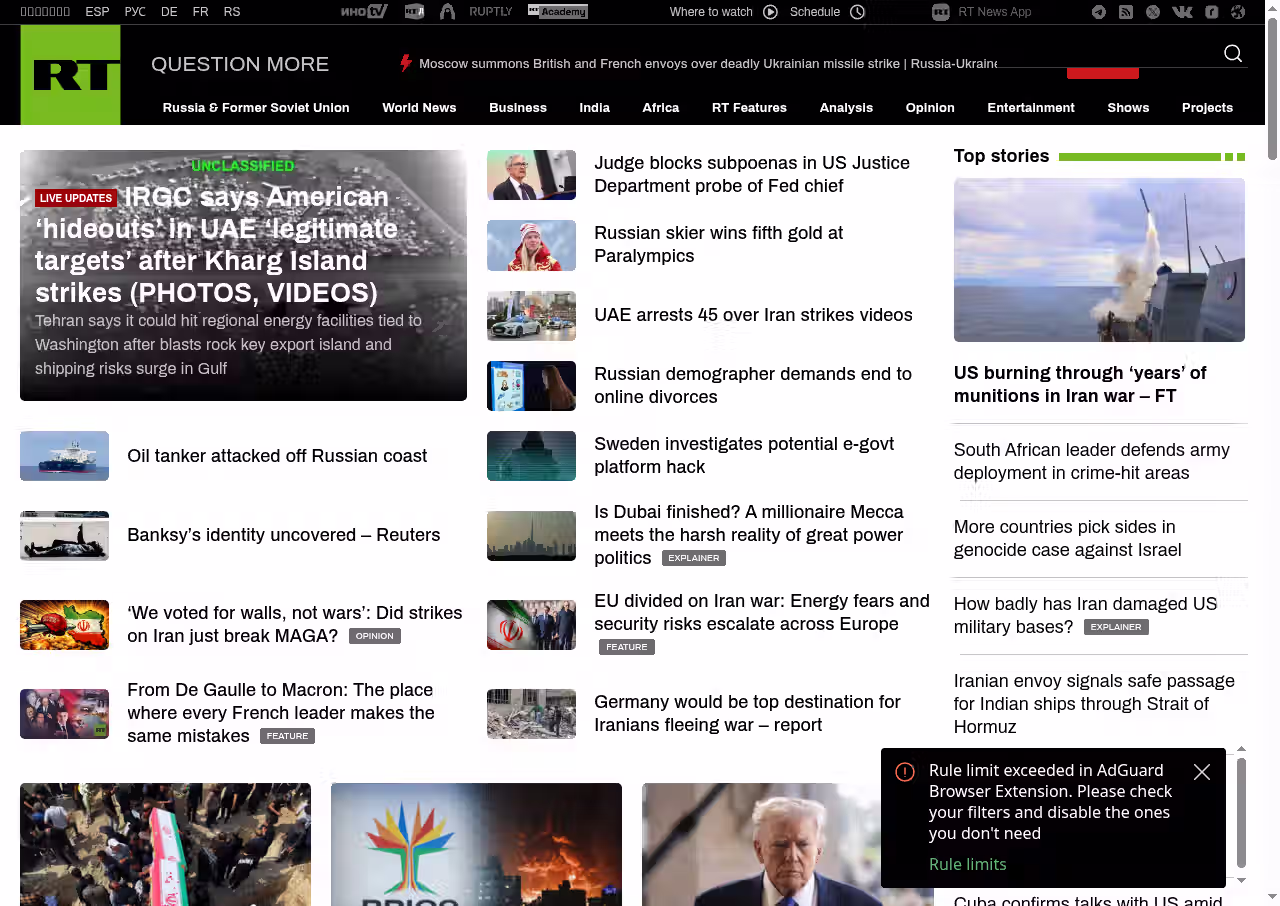Select the Entertainment menu item
Image resolution: width=1280 pixels, height=906 pixels.
click(x=1030, y=108)
